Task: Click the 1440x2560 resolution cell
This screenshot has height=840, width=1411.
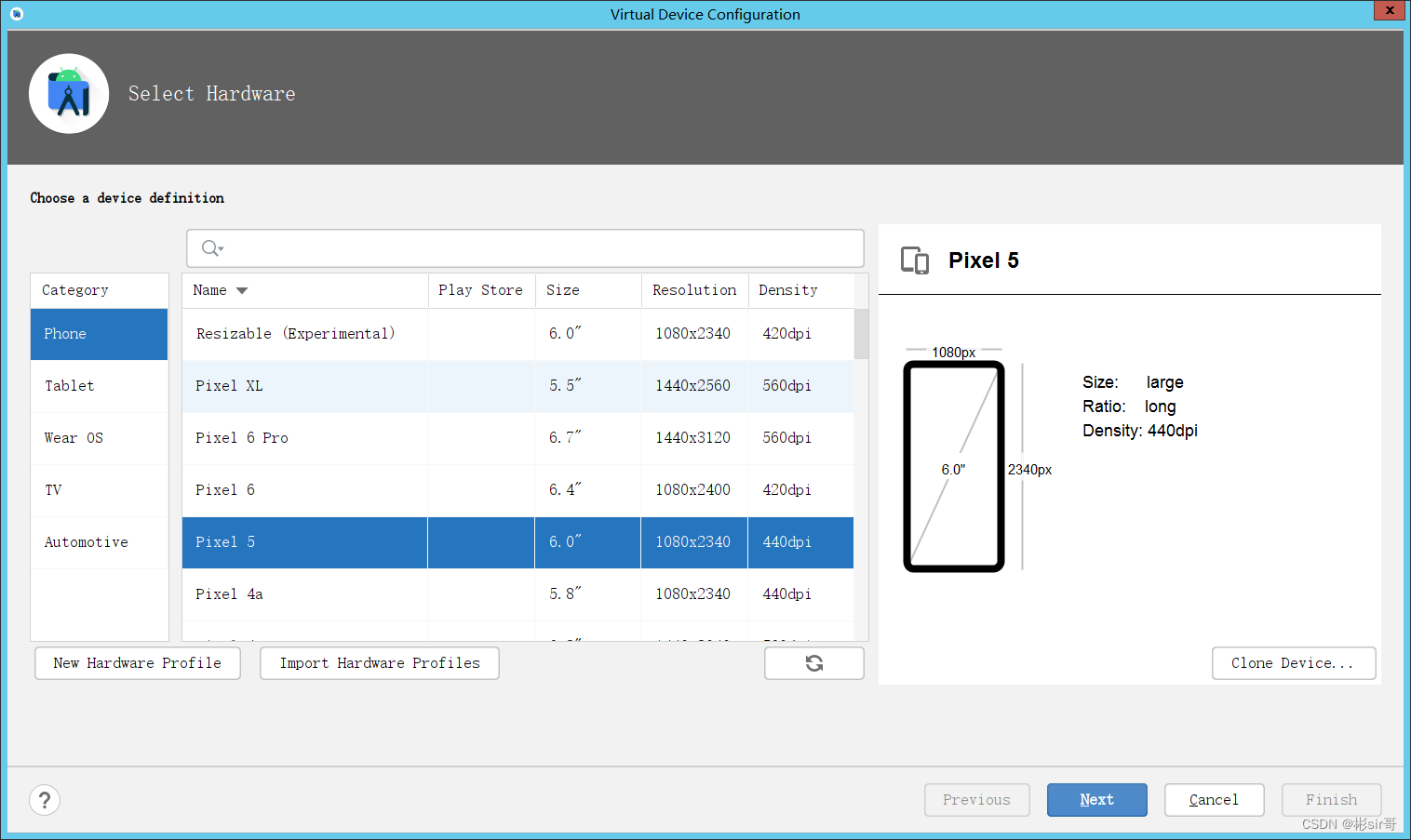Action: coord(694,386)
